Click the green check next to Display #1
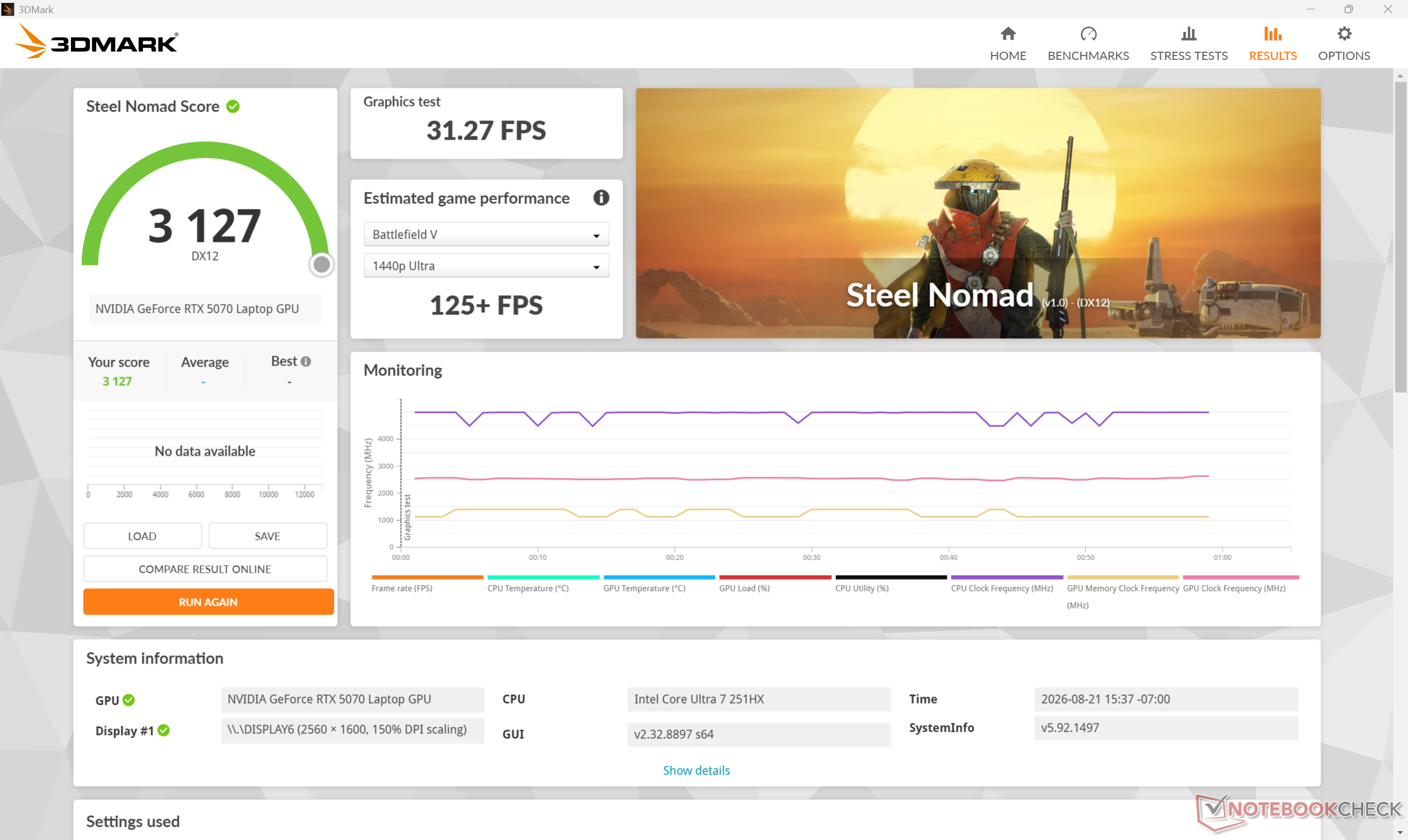Viewport: 1408px width, 840px height. (163, 730)
